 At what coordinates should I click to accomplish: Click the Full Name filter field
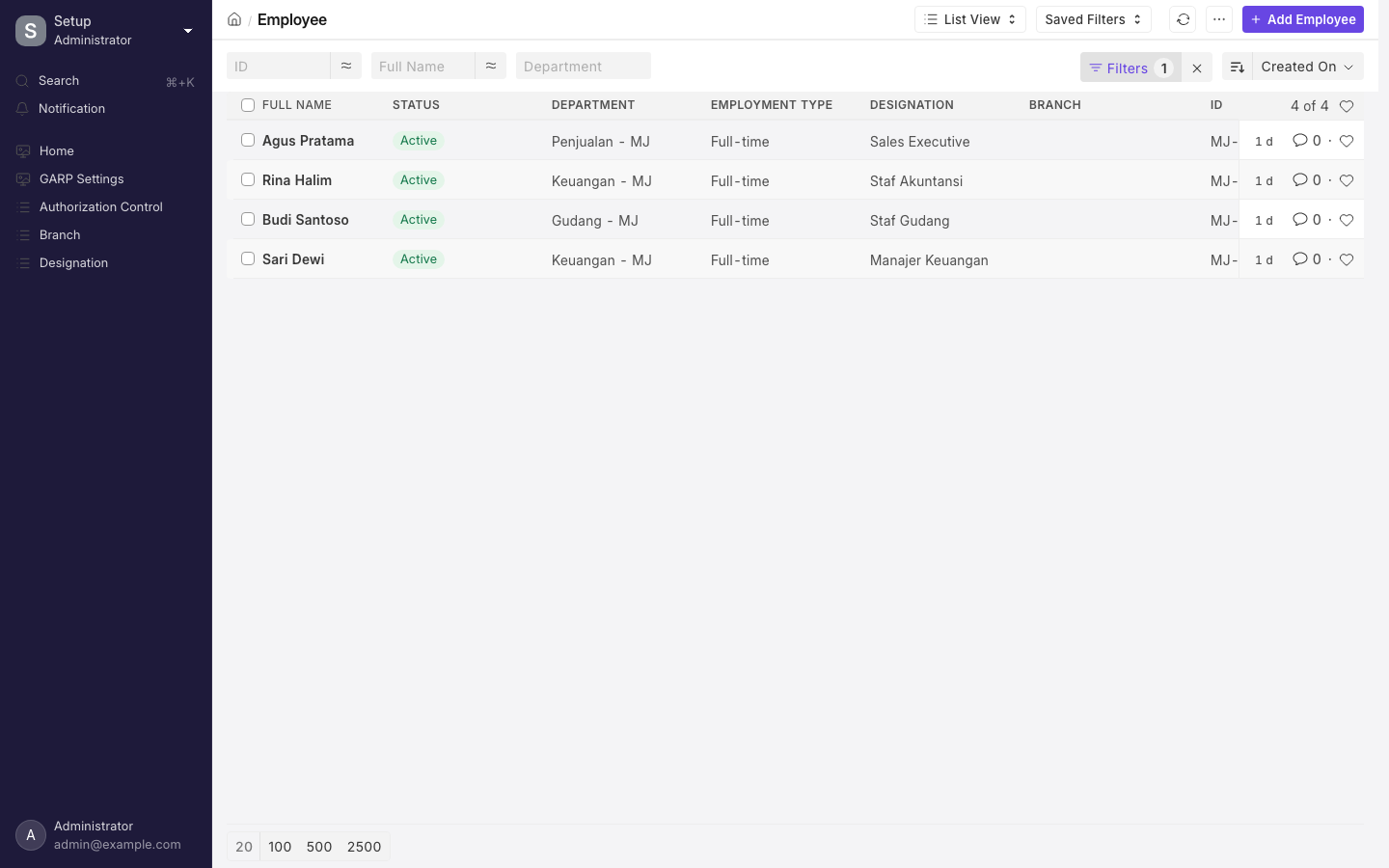423,67
